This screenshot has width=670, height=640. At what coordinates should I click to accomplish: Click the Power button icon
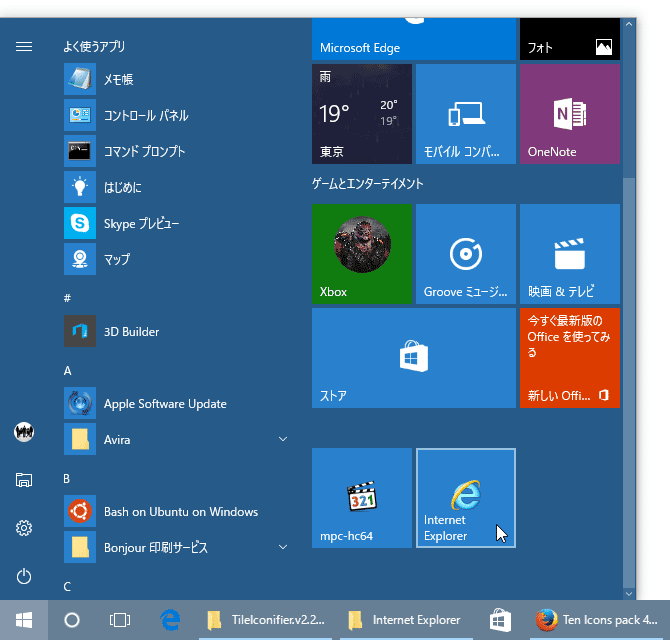pyautogui.click(x=24, y=577)
